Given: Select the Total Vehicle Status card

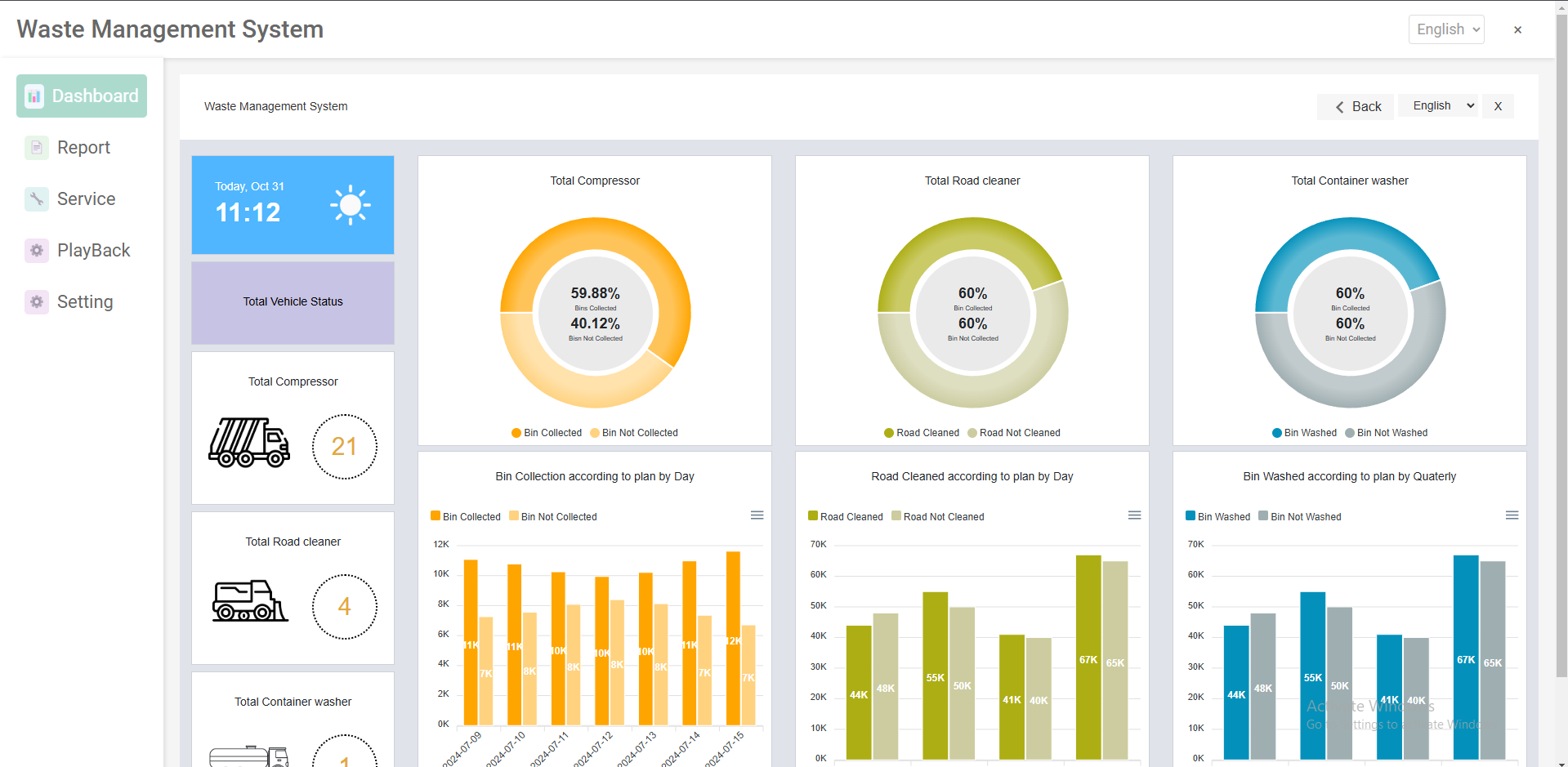Looking at the screenshot, I should pos(293,302).
